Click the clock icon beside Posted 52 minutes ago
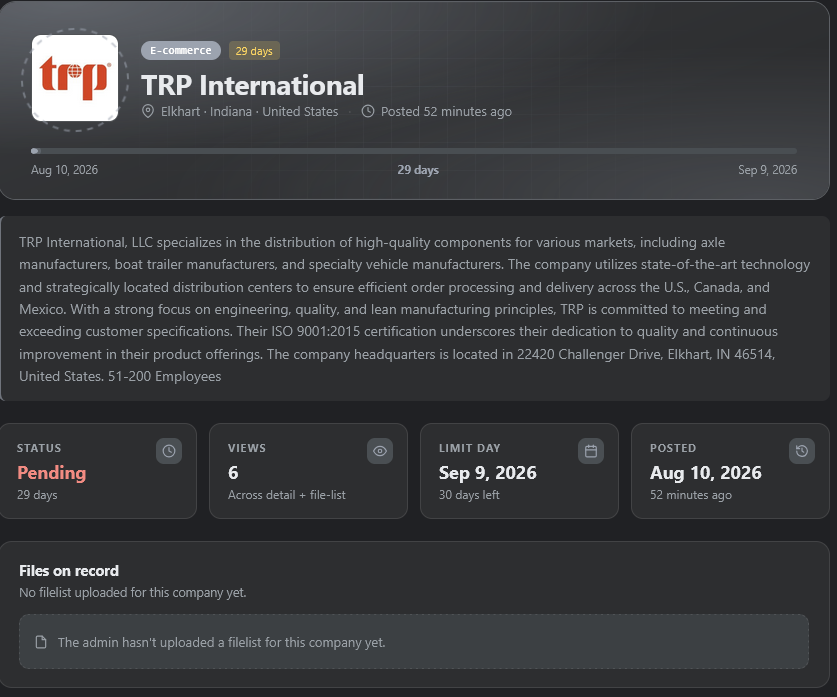Image resolution: width=837 pixels, height=697 pixels. tap(368, 112)
